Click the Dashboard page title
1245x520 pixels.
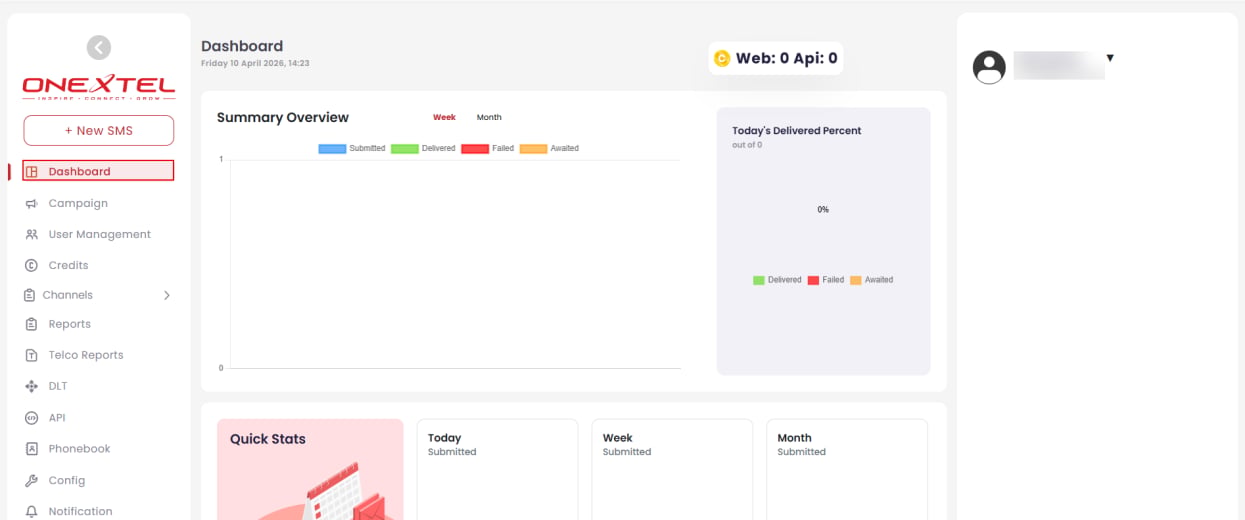click(242, 46)
